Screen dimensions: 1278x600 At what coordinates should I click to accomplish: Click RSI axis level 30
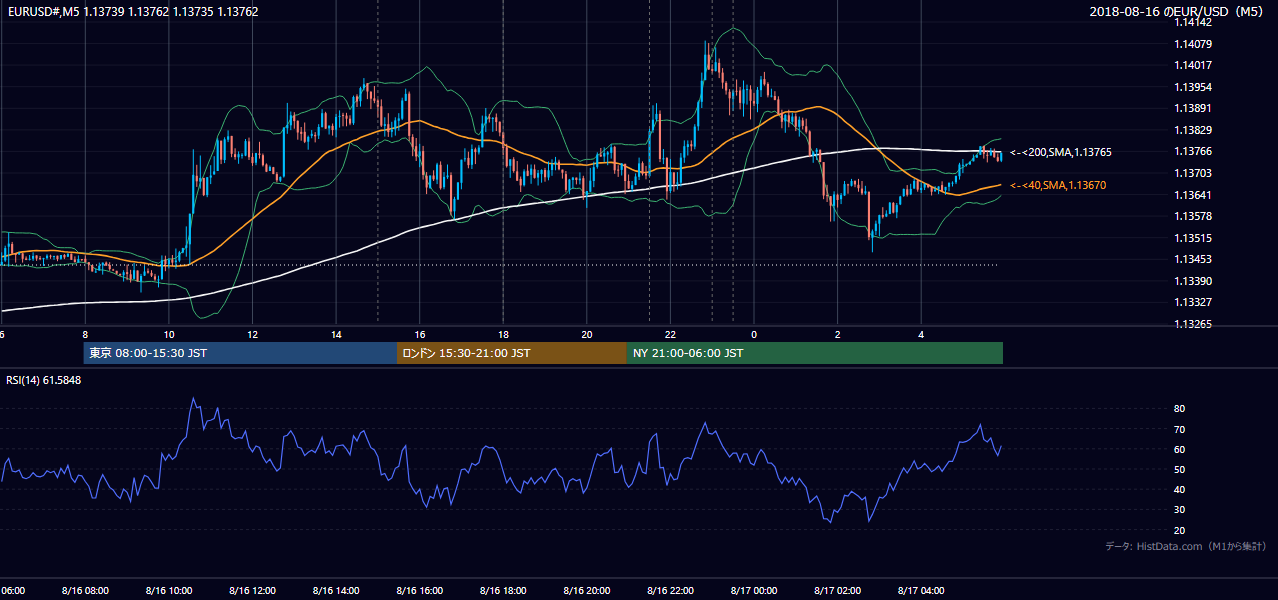(x=1179, y=510)
